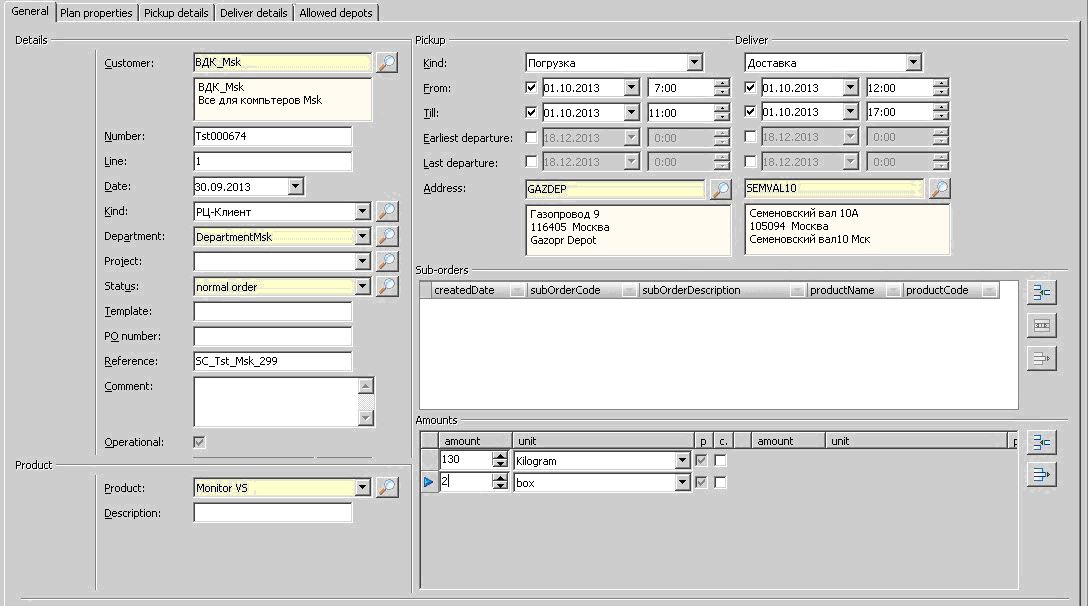1088x606 pixels.
Task: Enable Deliver Last departure checkbox
Action: (x=750, y=161)
